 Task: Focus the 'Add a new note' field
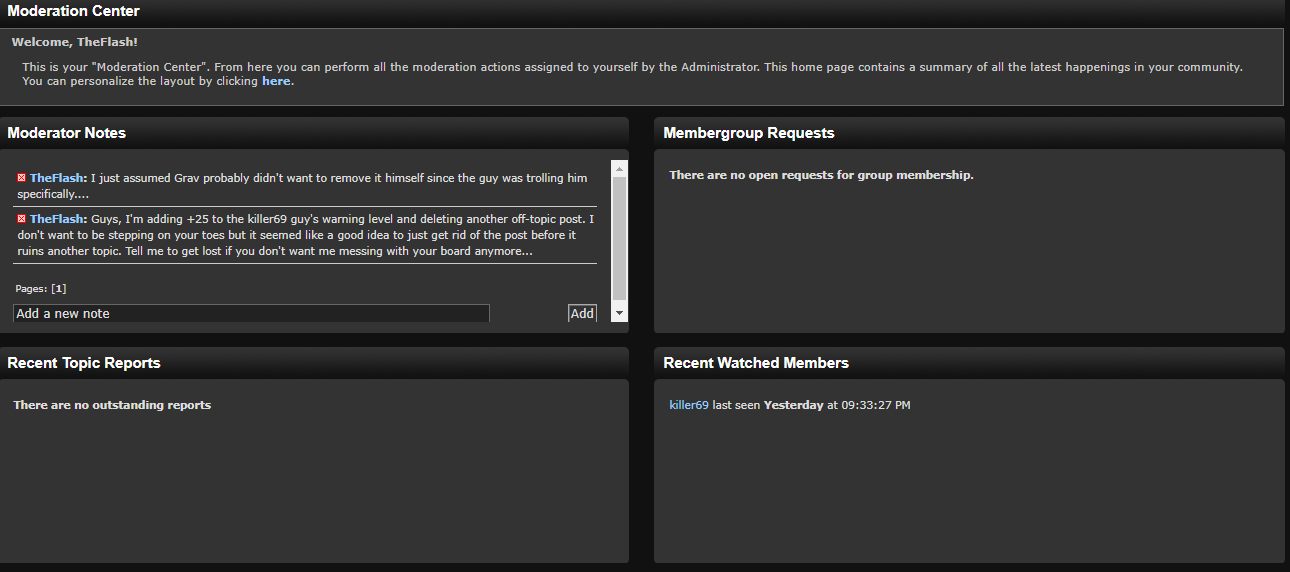click(x=251, y=313)
